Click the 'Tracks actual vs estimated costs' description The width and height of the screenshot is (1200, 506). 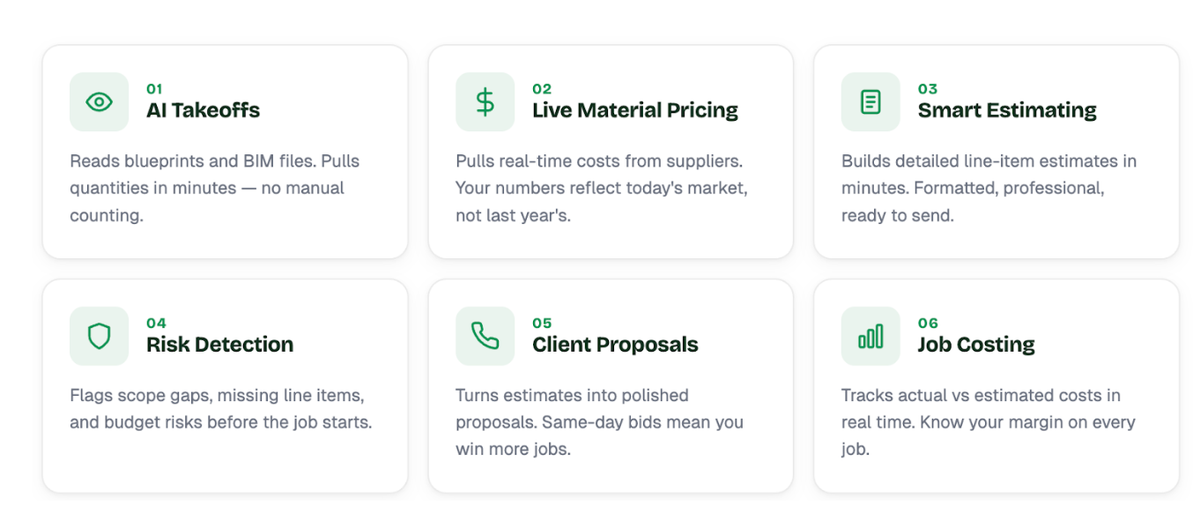coord(988,422)
